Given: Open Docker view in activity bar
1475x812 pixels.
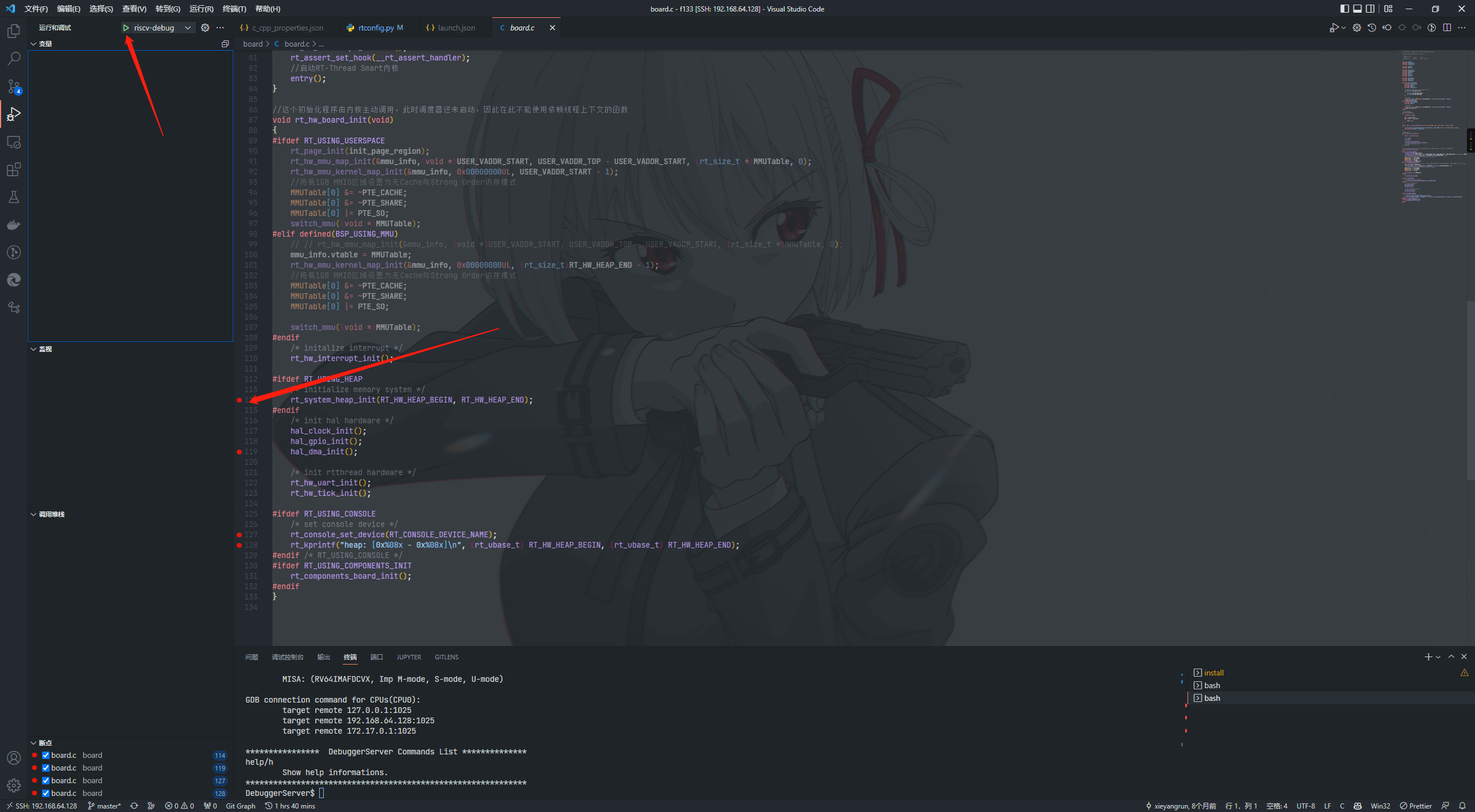Looking at the screenshot, I should point(14,225).
